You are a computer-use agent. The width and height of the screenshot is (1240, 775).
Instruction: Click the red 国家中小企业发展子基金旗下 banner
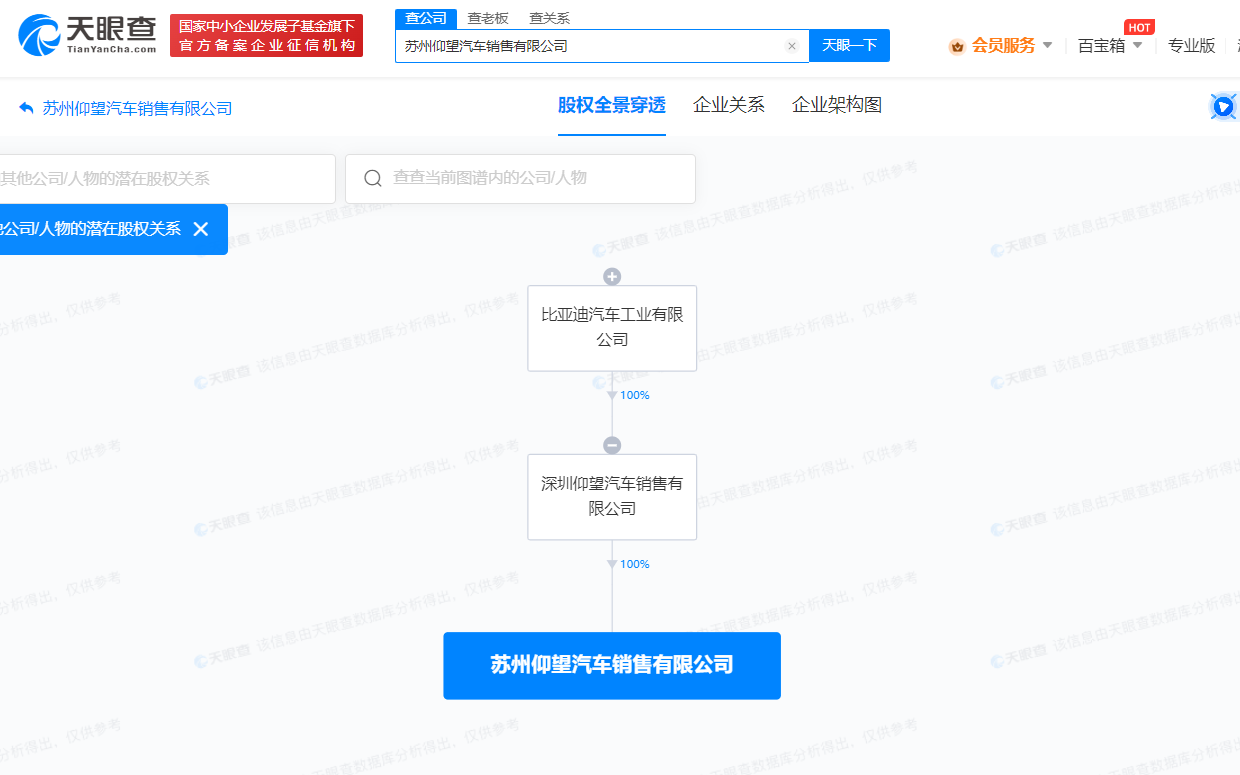[x=267, y=35]
